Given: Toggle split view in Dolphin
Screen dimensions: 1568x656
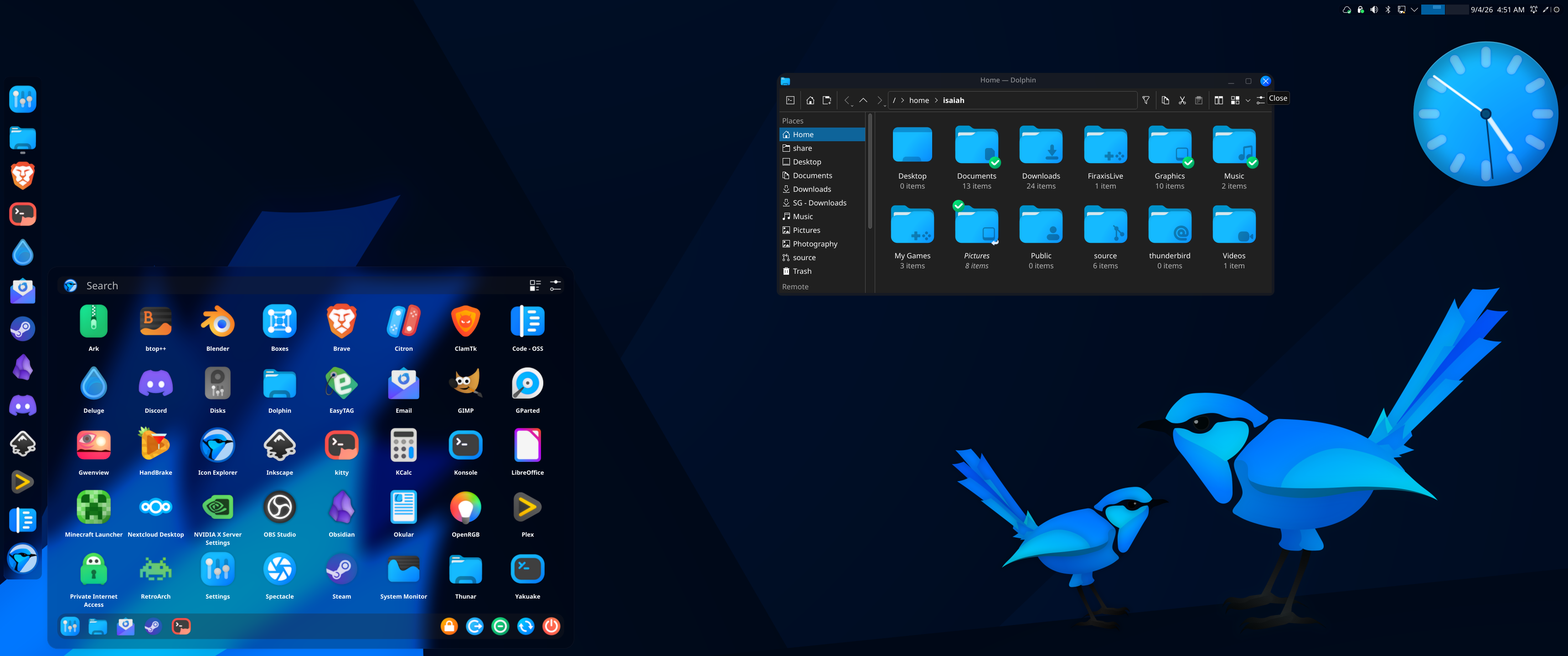Looking at the screenshot, I should tap(1218, 100).
